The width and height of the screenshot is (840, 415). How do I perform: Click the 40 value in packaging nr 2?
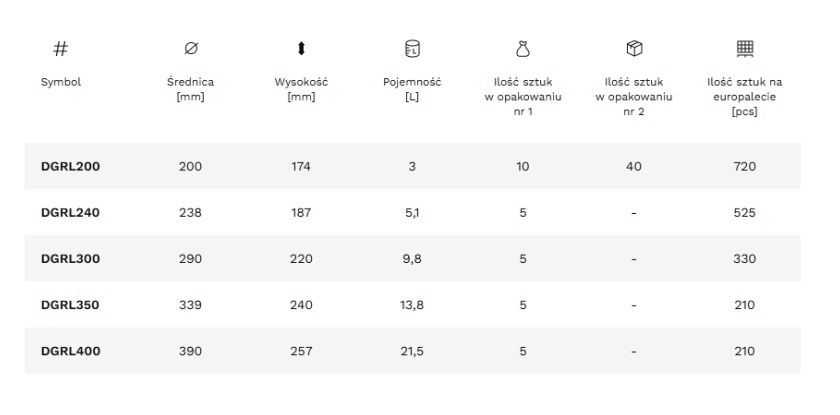click(634, 167)
